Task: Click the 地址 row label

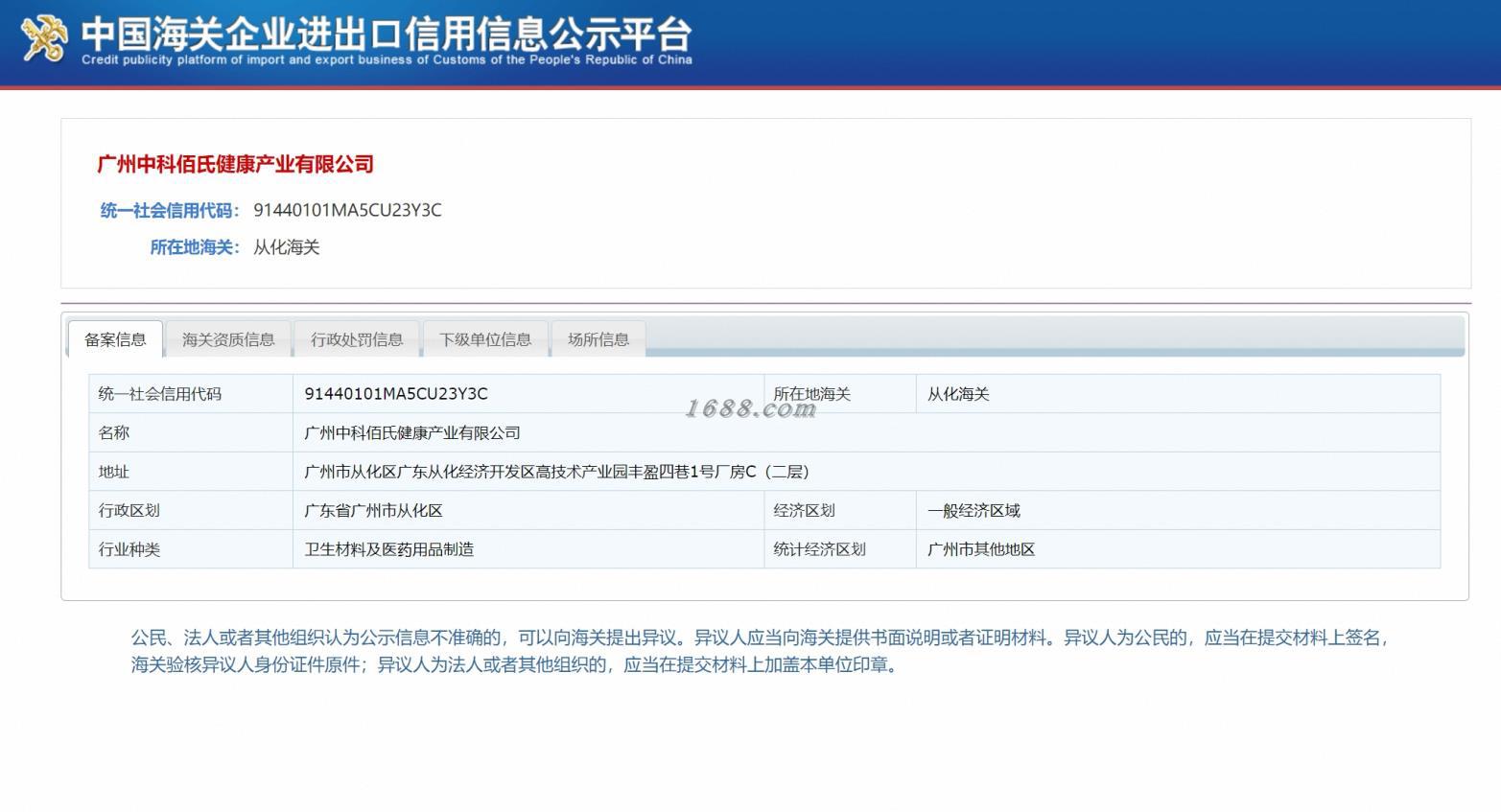Action: (x=191, y=472)
